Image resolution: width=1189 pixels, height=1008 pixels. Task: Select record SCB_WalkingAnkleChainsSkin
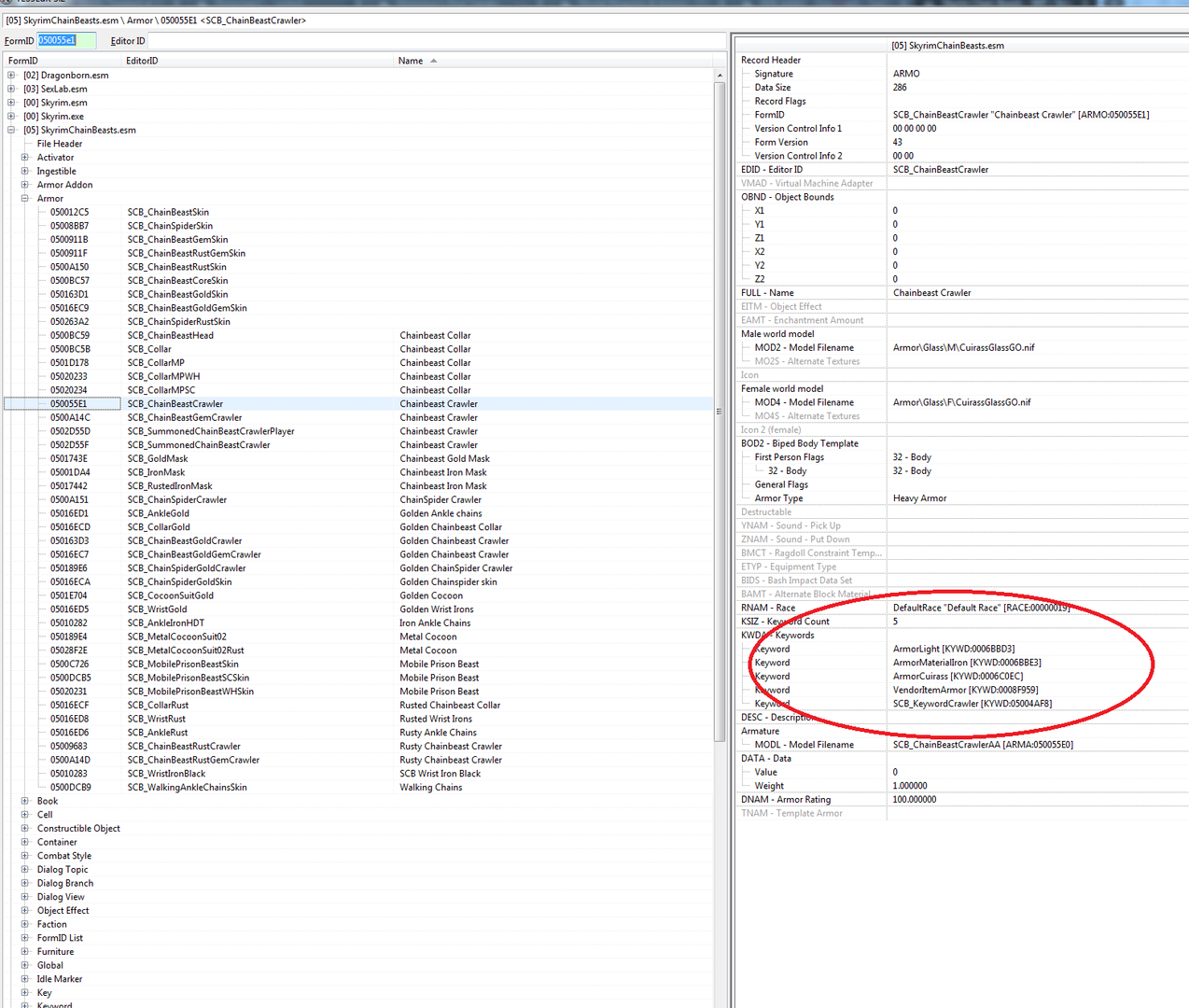188,788
